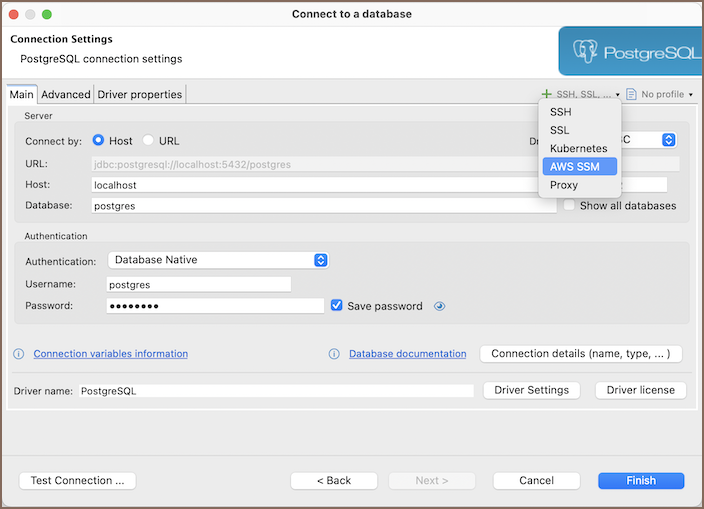This screenshot has height=509, width=704.
Task: Uncheck the Save password checkbox
Action: (x=337, y=306)
